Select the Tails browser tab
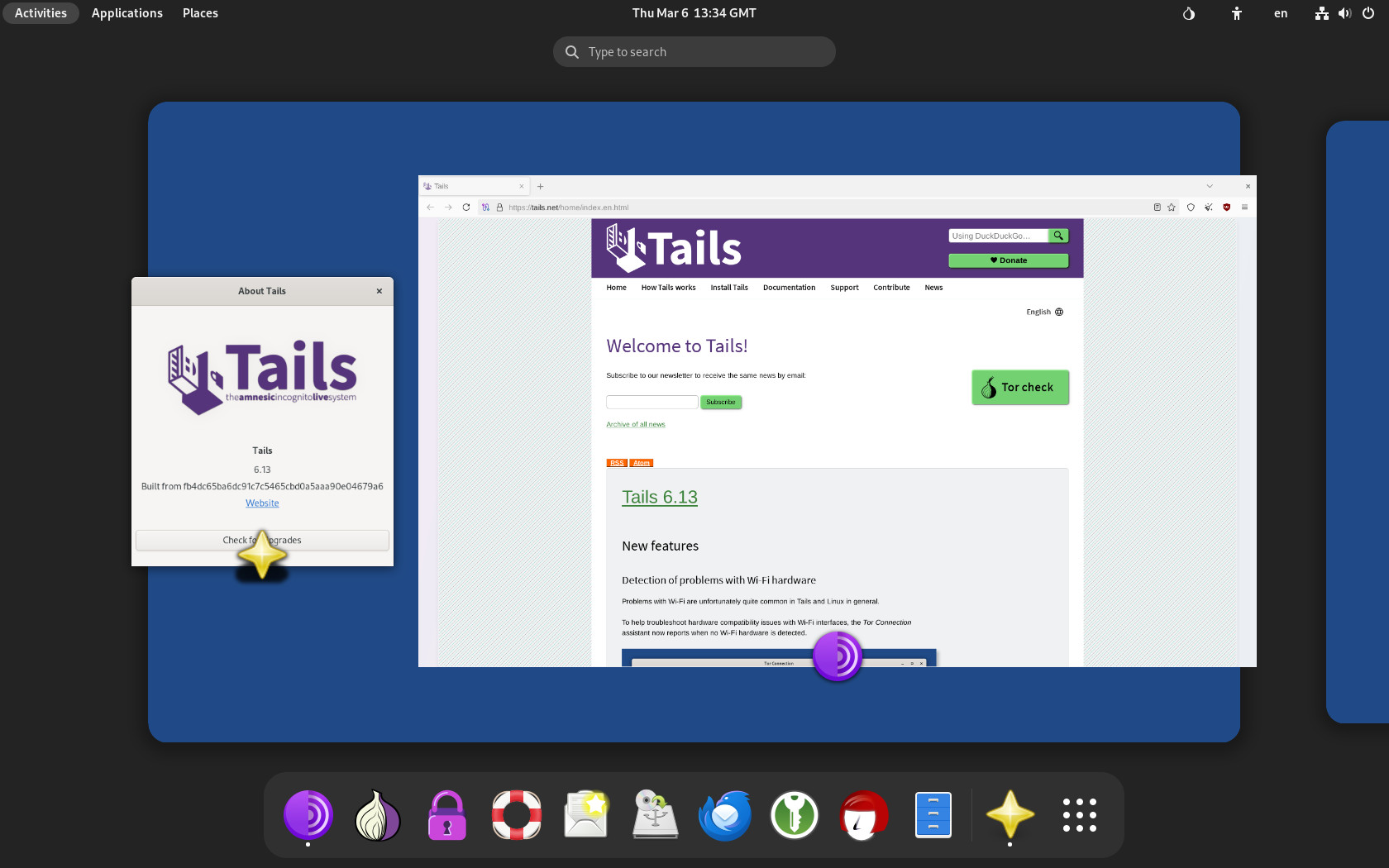This screenshot has width=1389, height=868. tap(475, 187)
